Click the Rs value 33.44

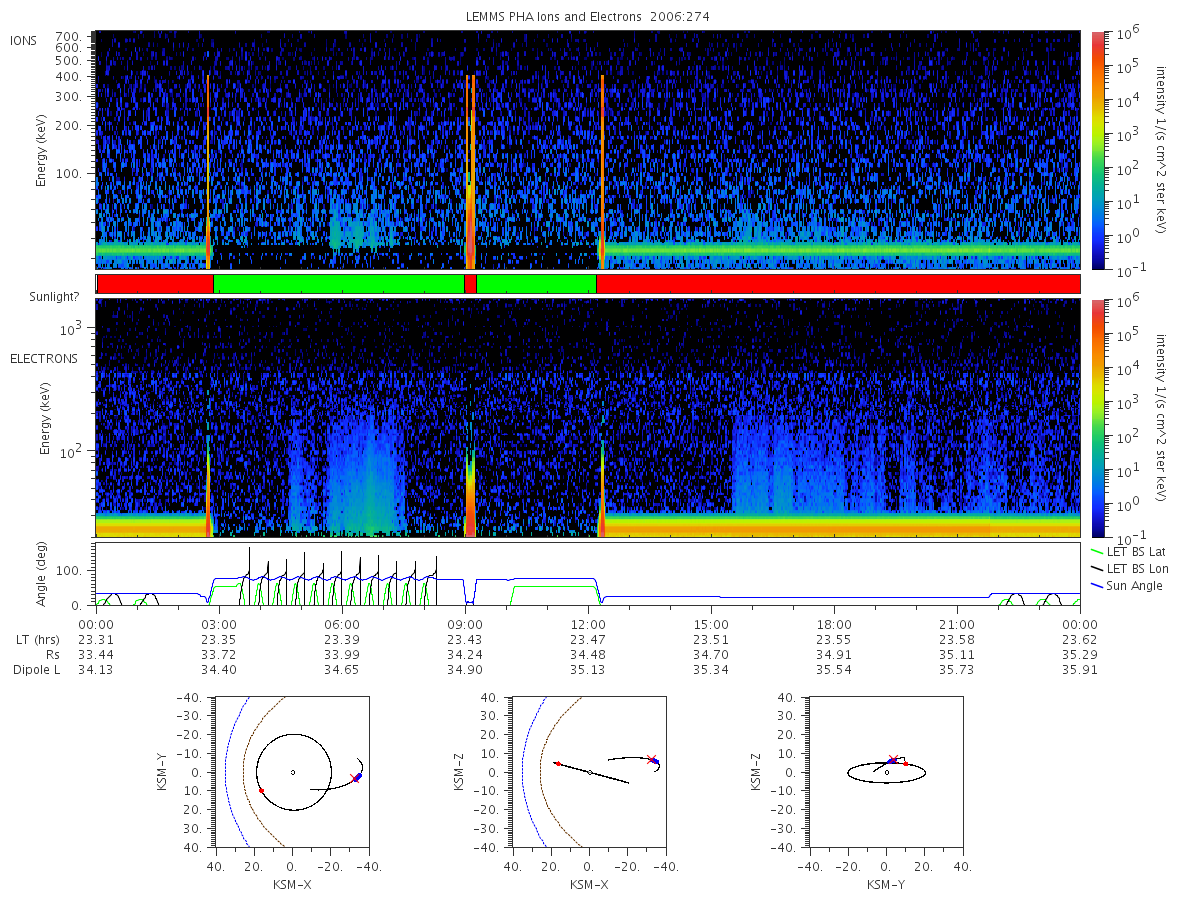pyautogui.click(x=96, y=654)
